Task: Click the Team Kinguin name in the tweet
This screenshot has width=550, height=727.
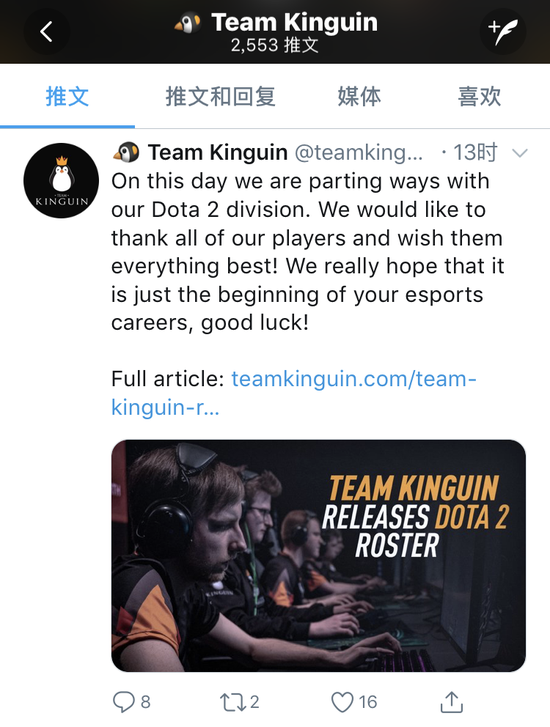Action: (x=217, y=152)
